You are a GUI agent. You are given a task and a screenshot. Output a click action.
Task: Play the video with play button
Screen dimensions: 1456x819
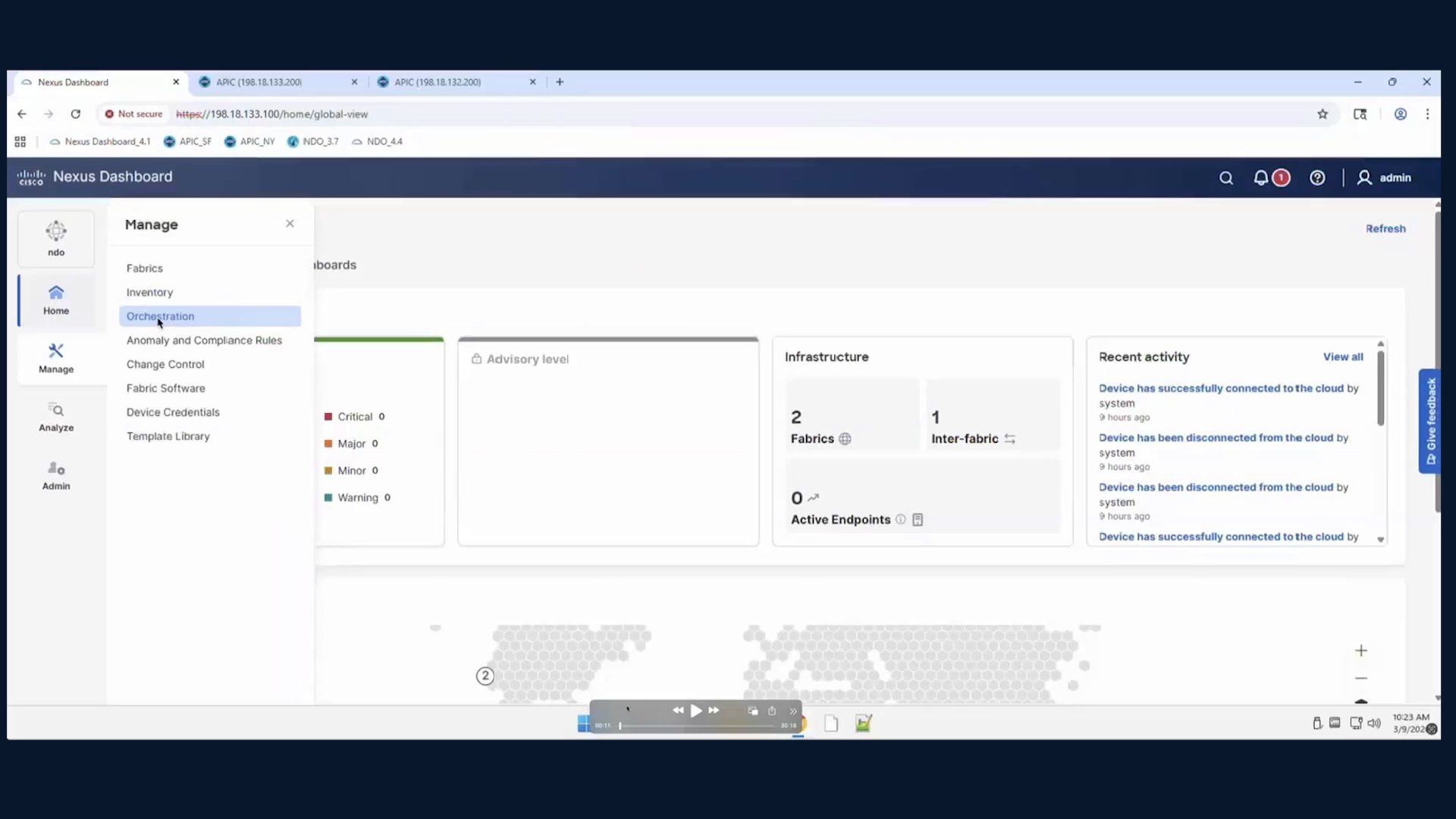[x=695, y=711]
